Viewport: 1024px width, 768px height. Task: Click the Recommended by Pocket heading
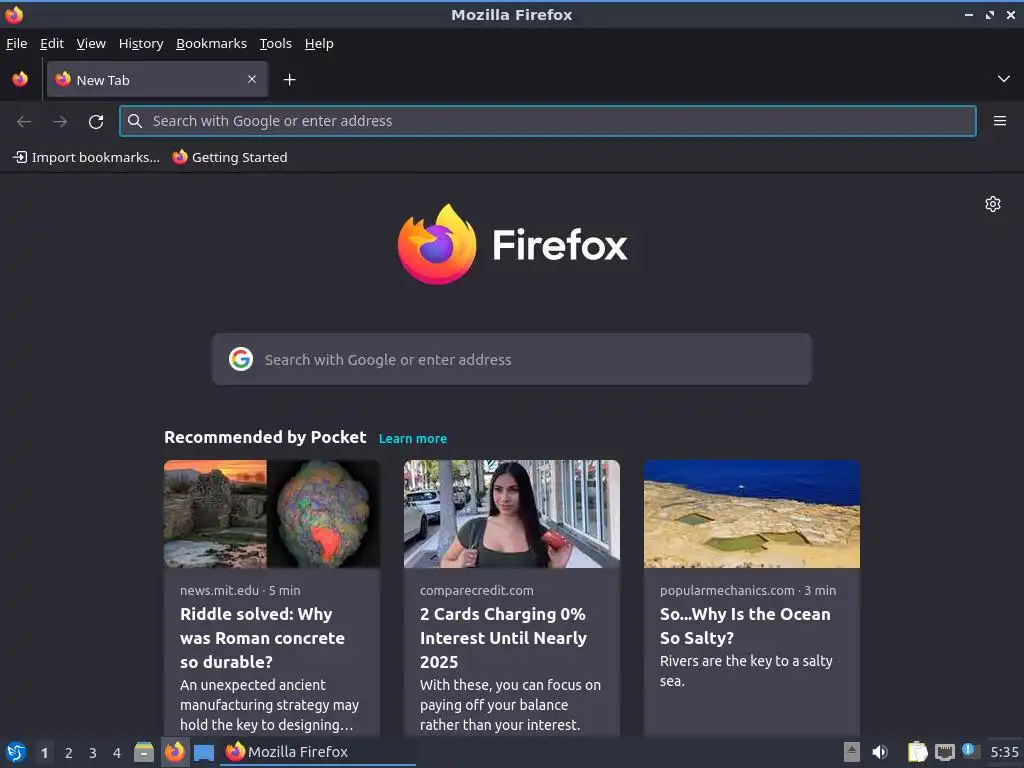point(265,437)
